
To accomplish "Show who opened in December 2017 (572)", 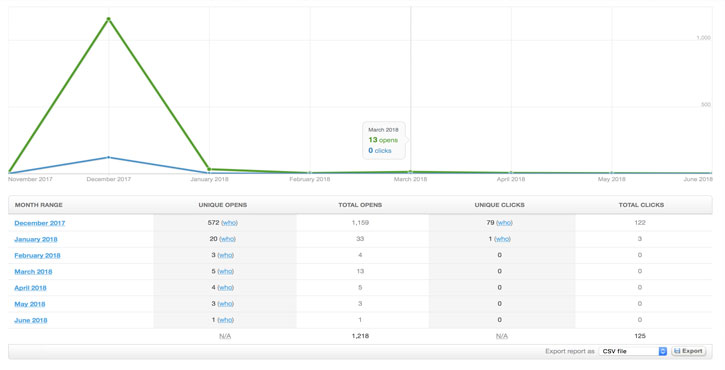I will (229, 222).
